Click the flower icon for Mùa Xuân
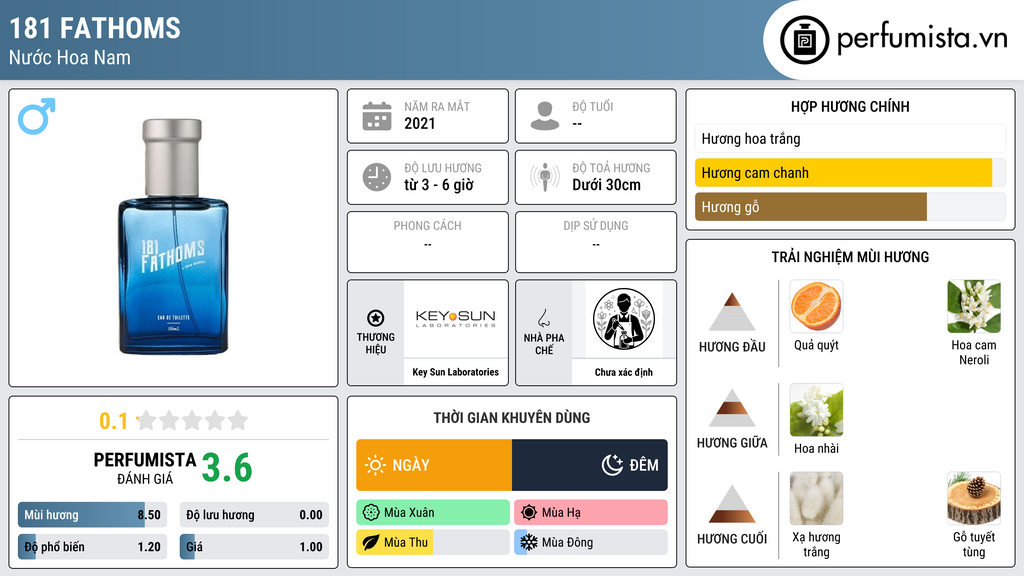 click(371, 513)
